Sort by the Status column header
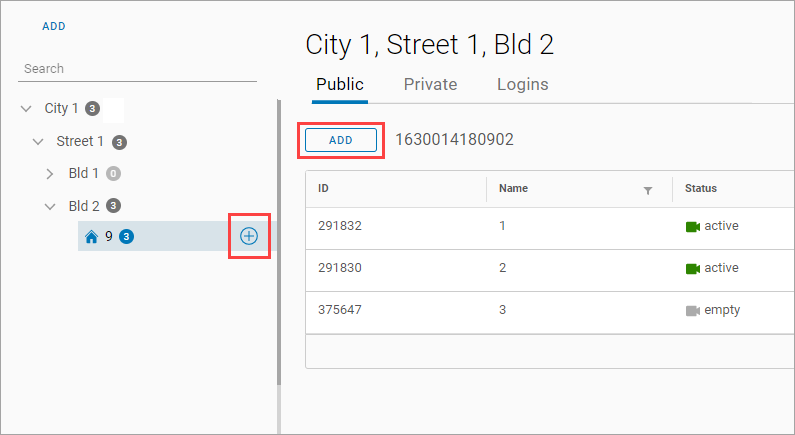Image resolution: width=795 pixels, height=435 pixels. [701, 188]
